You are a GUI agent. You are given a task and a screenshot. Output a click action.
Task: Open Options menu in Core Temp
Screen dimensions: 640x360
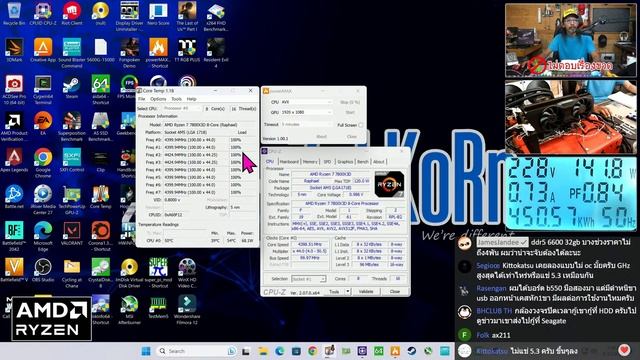(158, 99)
